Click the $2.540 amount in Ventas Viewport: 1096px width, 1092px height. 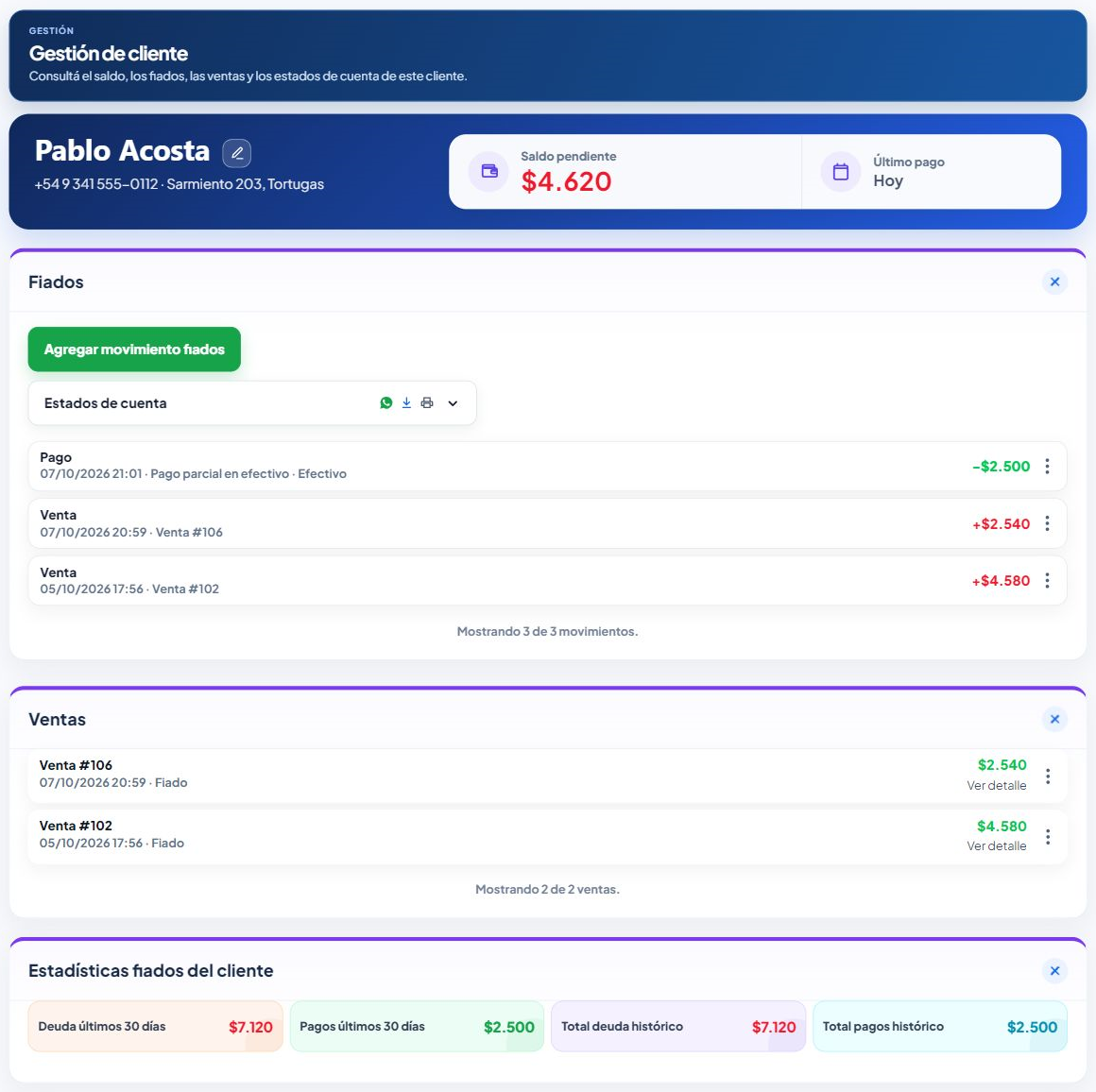pyautogui.click(x=1002, y=765)
